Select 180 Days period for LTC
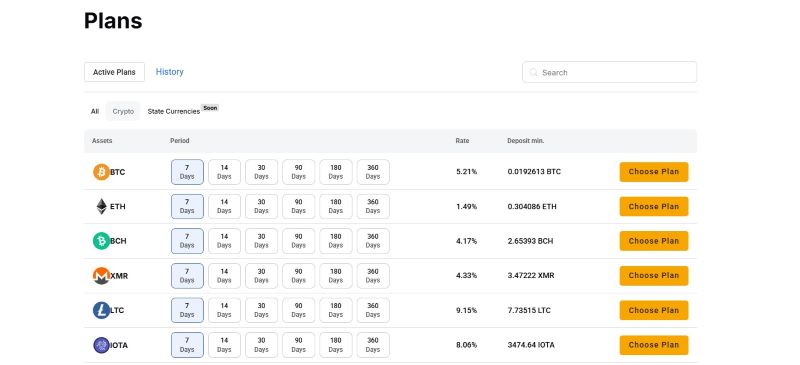This screenshot has height=365, width=800. [x=336, y=310]
